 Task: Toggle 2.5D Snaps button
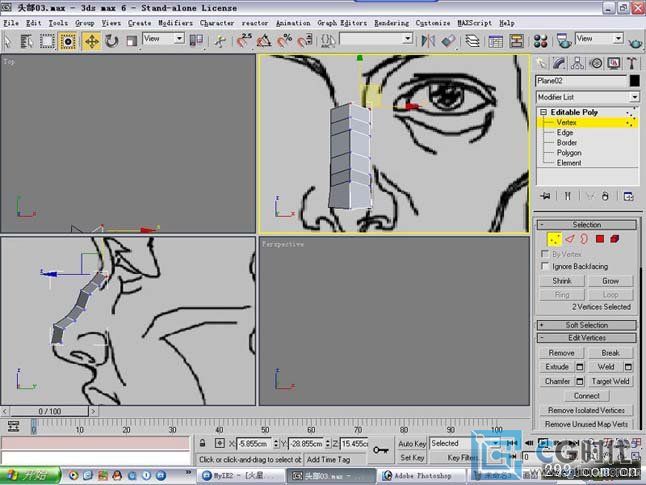[x=244, y=41]
